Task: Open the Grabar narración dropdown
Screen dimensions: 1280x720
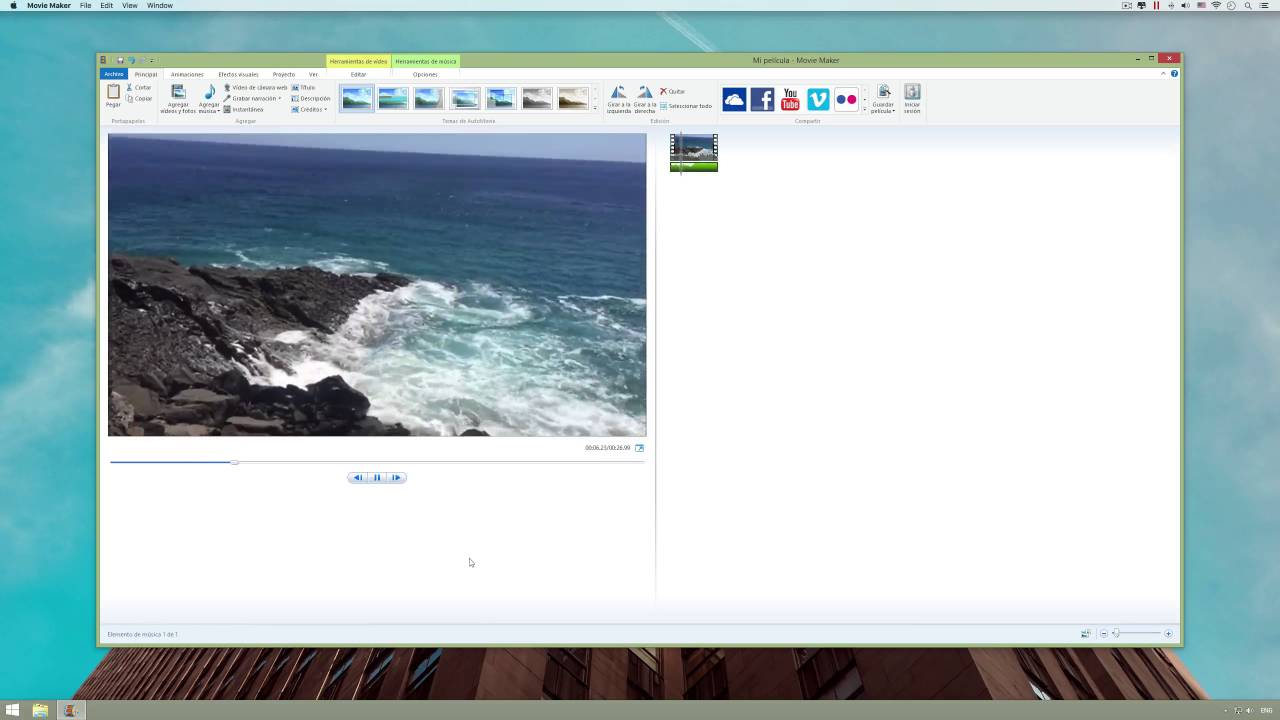Action: [279, 97]
